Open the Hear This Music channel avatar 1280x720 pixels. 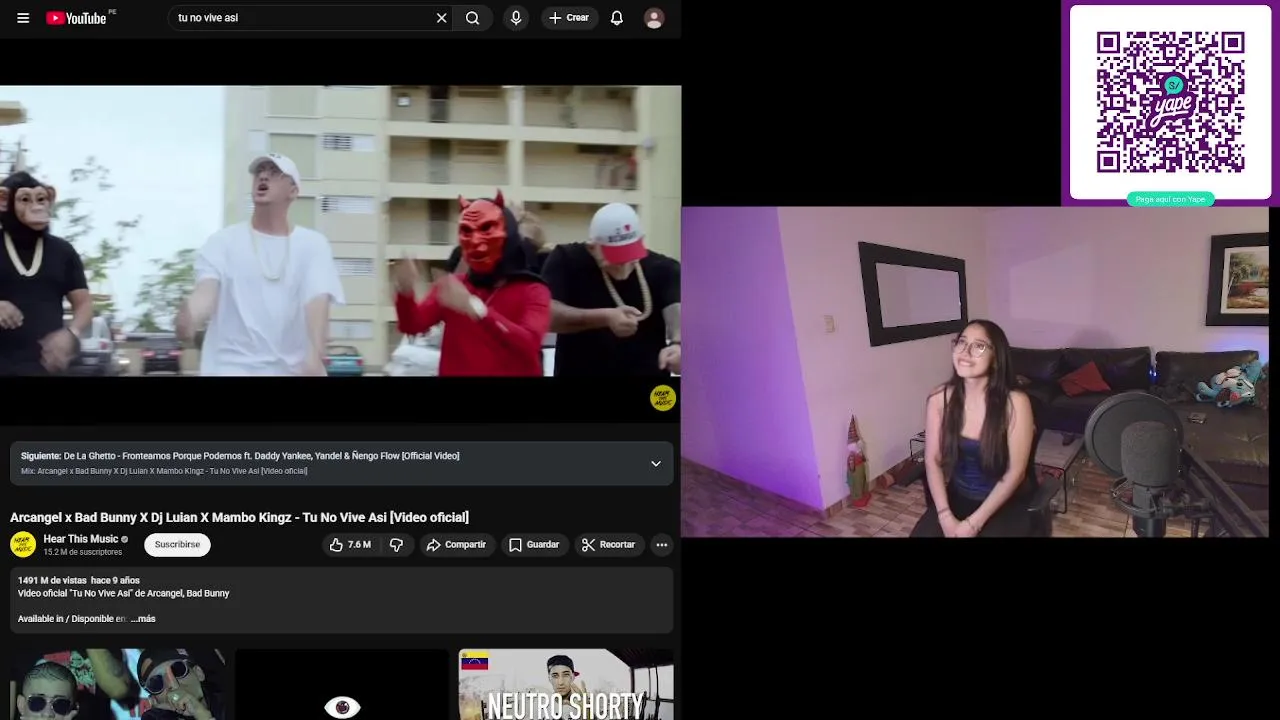(23, 545)
